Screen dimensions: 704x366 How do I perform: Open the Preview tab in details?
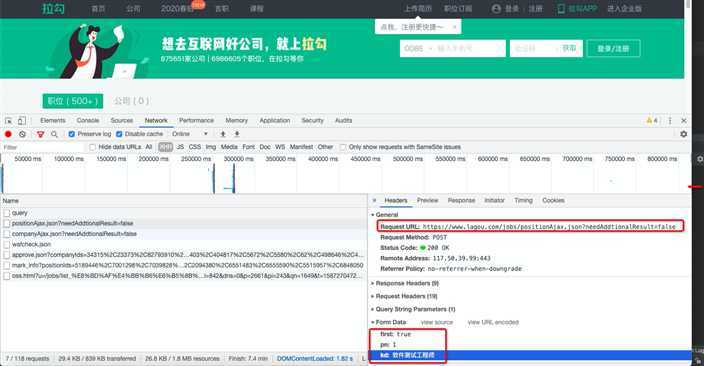point(427,200)
